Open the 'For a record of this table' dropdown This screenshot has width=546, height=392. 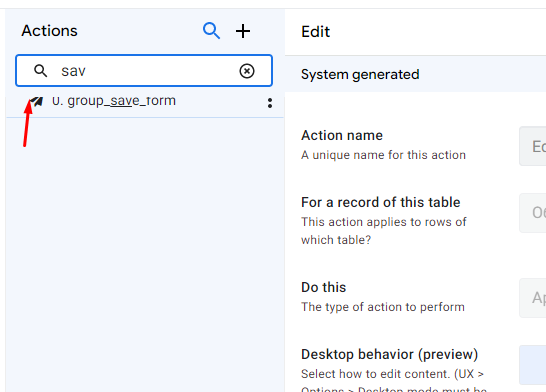[532, 213]
